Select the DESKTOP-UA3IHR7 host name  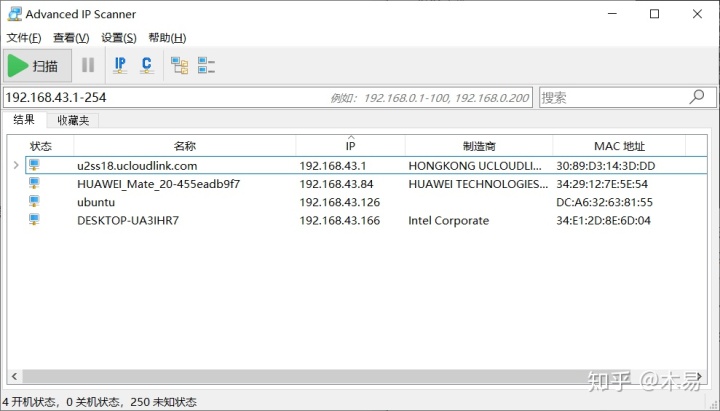[128, 221]
